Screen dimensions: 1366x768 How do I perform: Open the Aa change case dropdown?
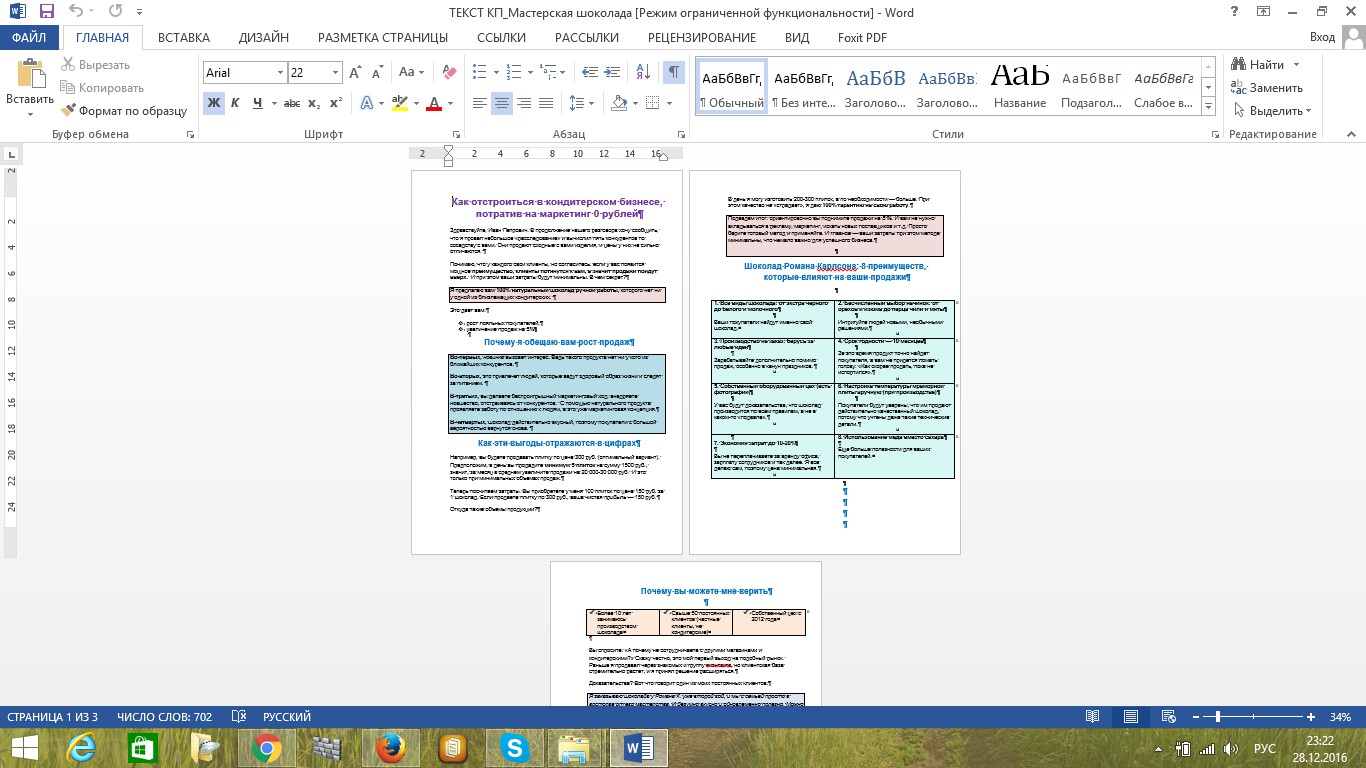pyautogui.click(x=411, y=73)
